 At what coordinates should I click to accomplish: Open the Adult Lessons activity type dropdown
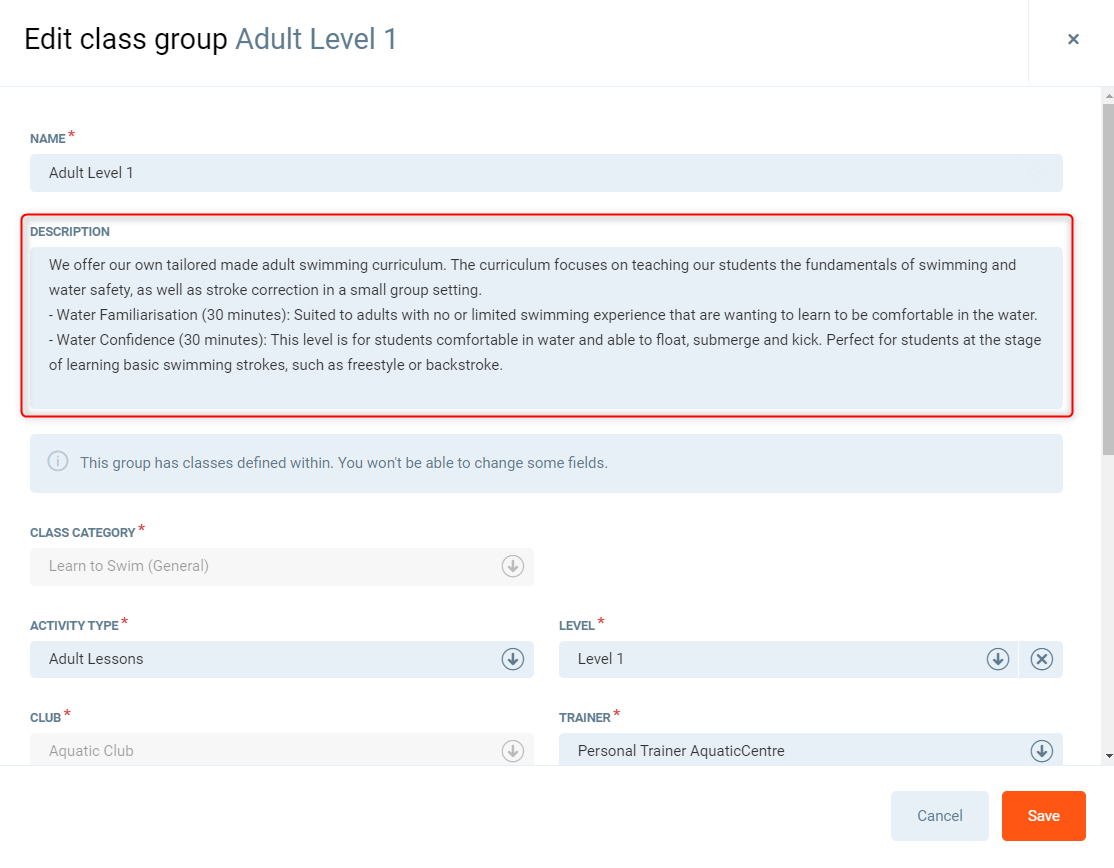click(270, 659)
